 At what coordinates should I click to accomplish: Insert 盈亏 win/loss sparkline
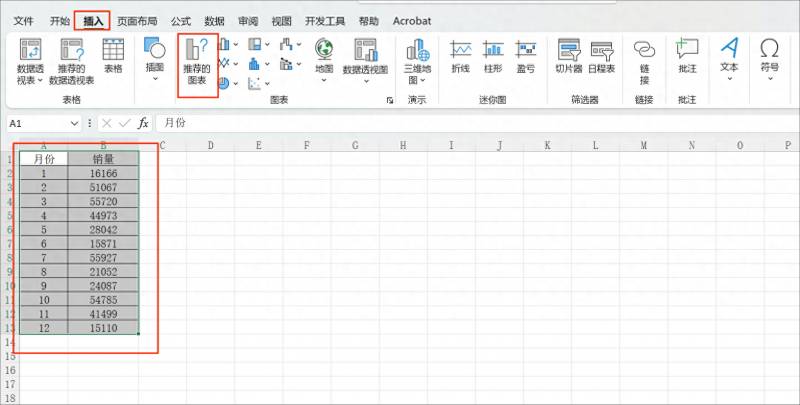[526, 56]
